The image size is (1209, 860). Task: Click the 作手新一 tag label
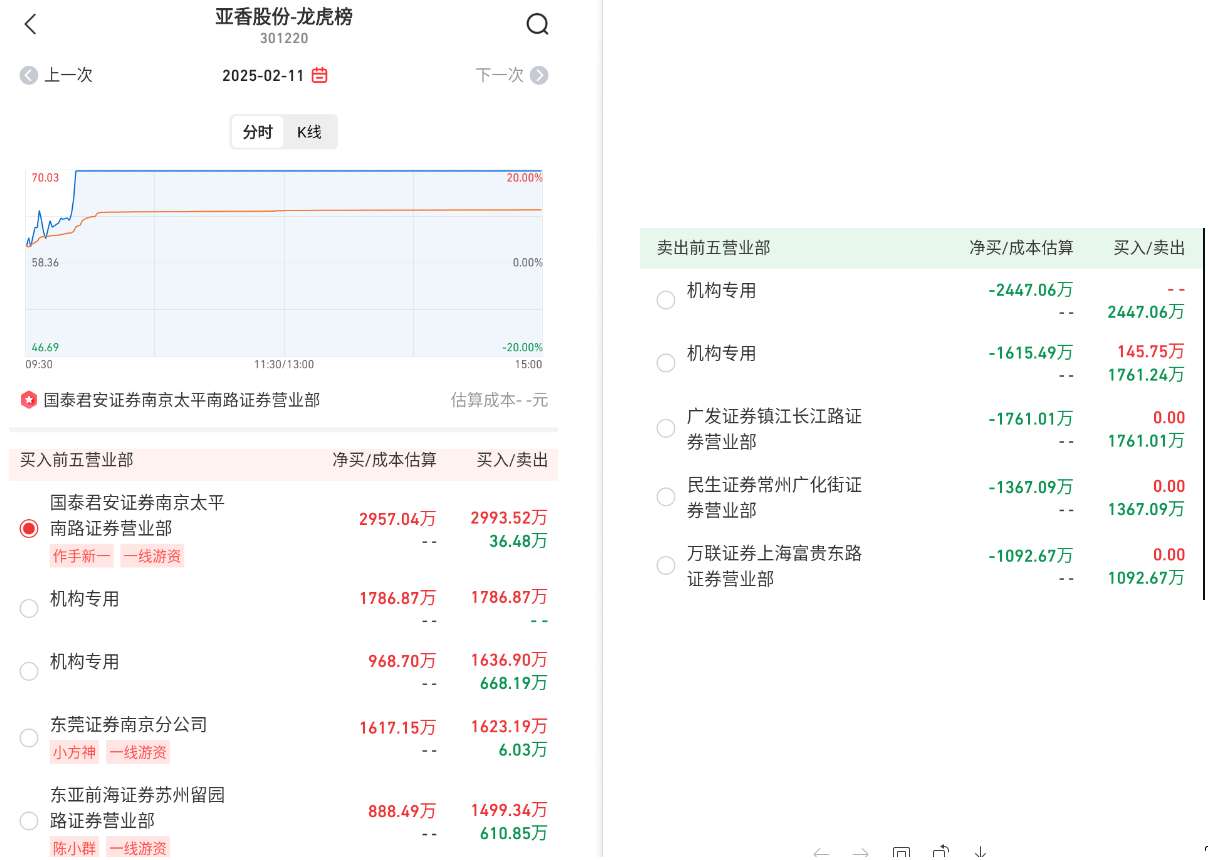(x=81, y=556)
